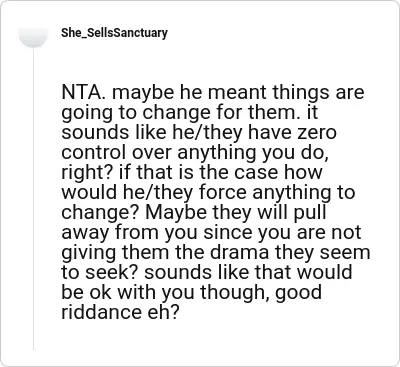Click the line 'be ok with you though, good'
This screenshot has width=400, height=367.
(192, 293)
